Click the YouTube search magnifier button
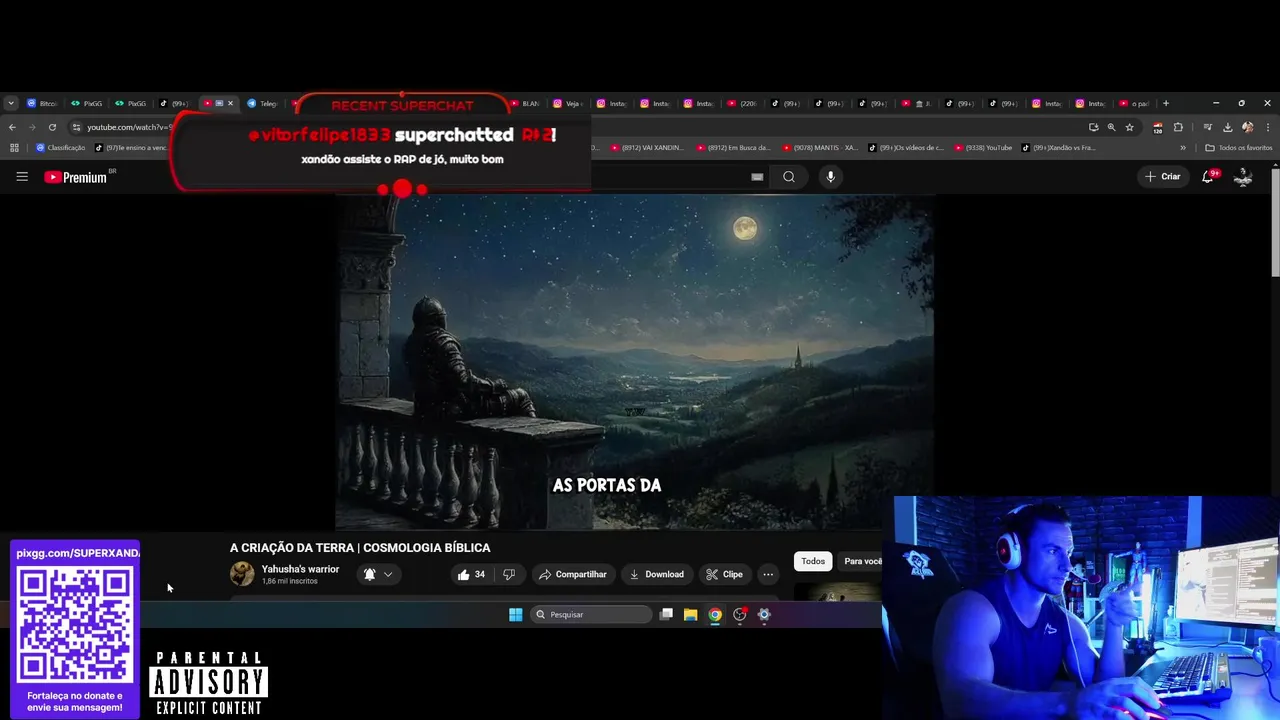Viewport: 1280px width, 720px height. tap(789, 177)
